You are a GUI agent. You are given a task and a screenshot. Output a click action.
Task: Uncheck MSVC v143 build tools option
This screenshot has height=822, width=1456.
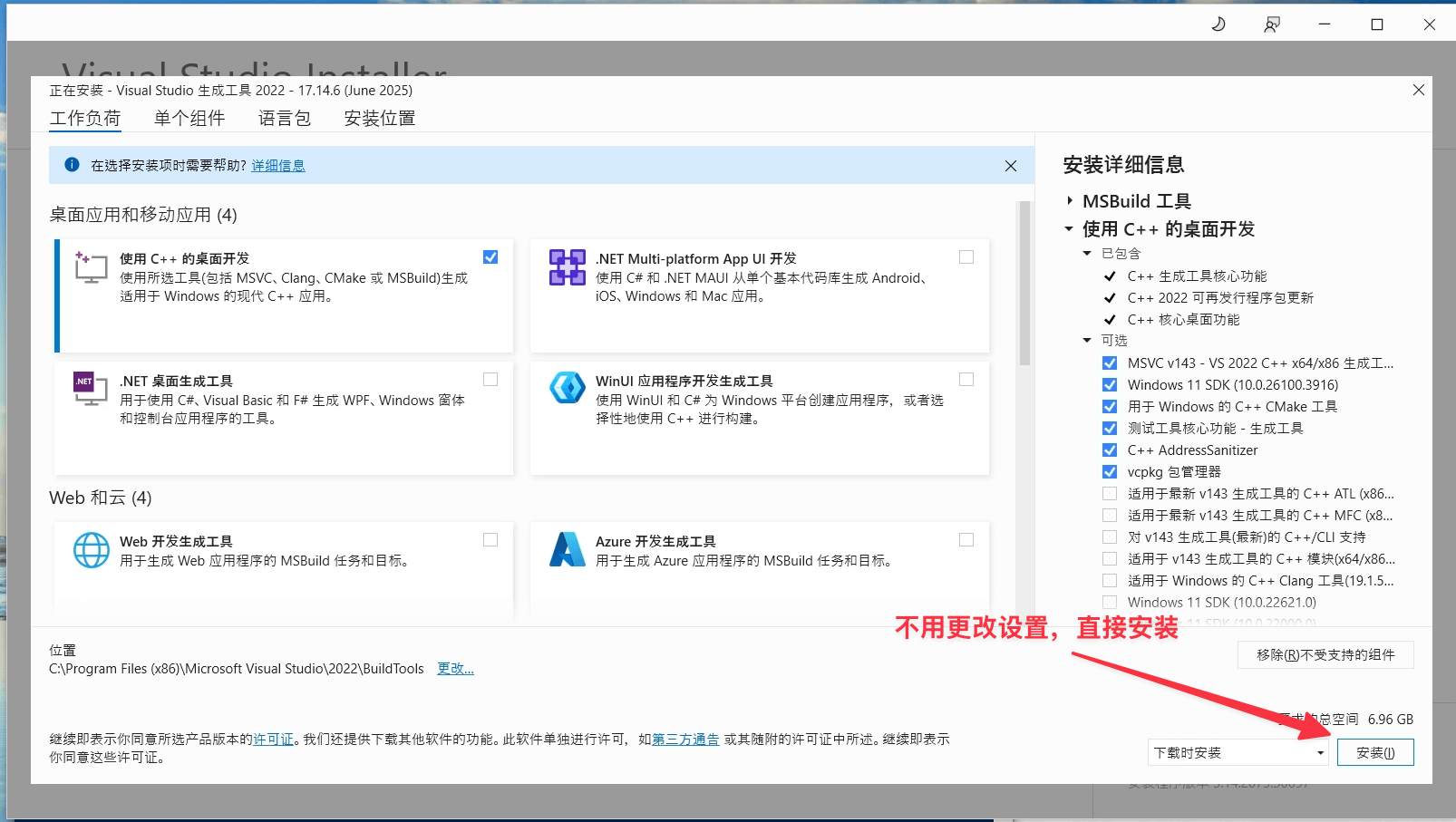coord(1110,363)
